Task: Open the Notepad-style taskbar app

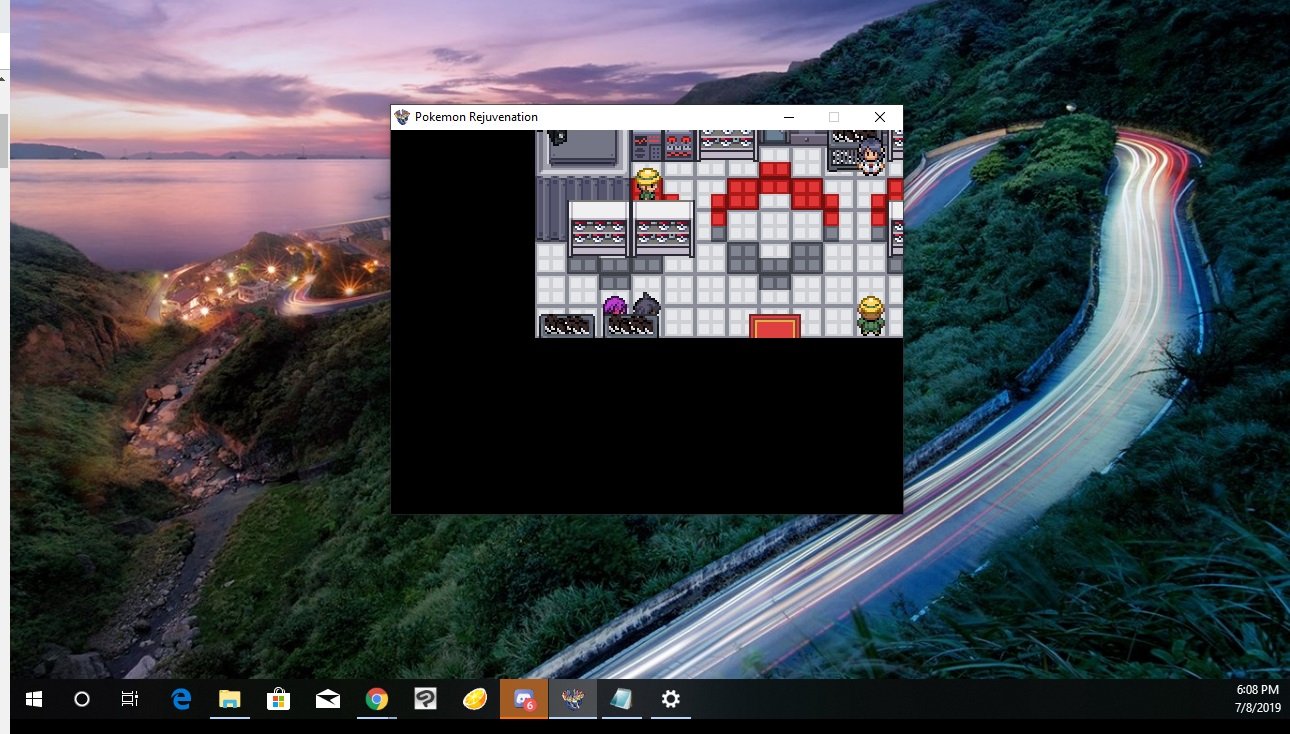Action: pyautogui.click(x=621, y=700)
